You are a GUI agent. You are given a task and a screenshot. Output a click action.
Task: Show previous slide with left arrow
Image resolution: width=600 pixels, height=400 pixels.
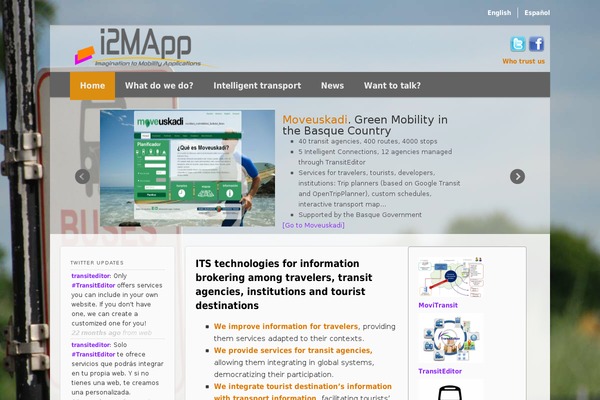[83, 176]
